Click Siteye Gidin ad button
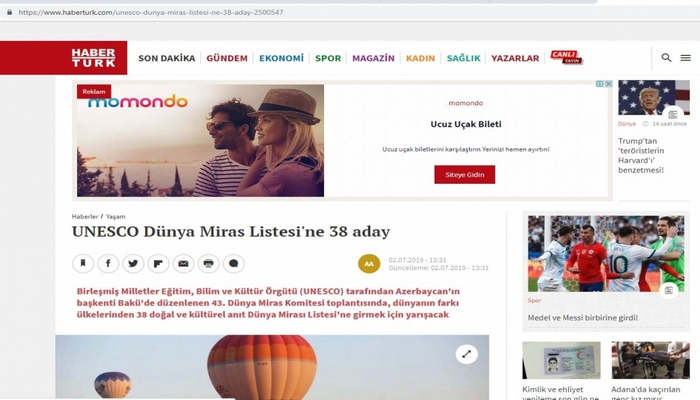 [465, 175]
